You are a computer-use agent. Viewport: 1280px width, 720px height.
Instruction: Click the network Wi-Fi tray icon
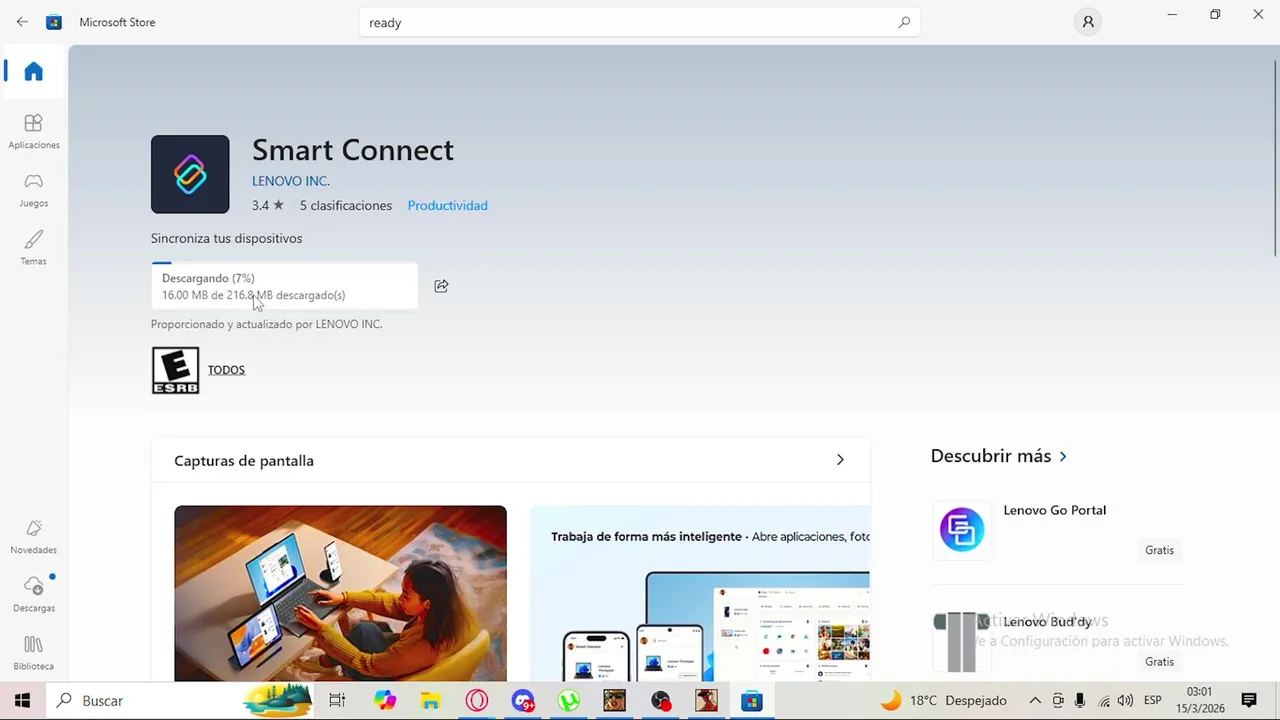[1104, 700]
